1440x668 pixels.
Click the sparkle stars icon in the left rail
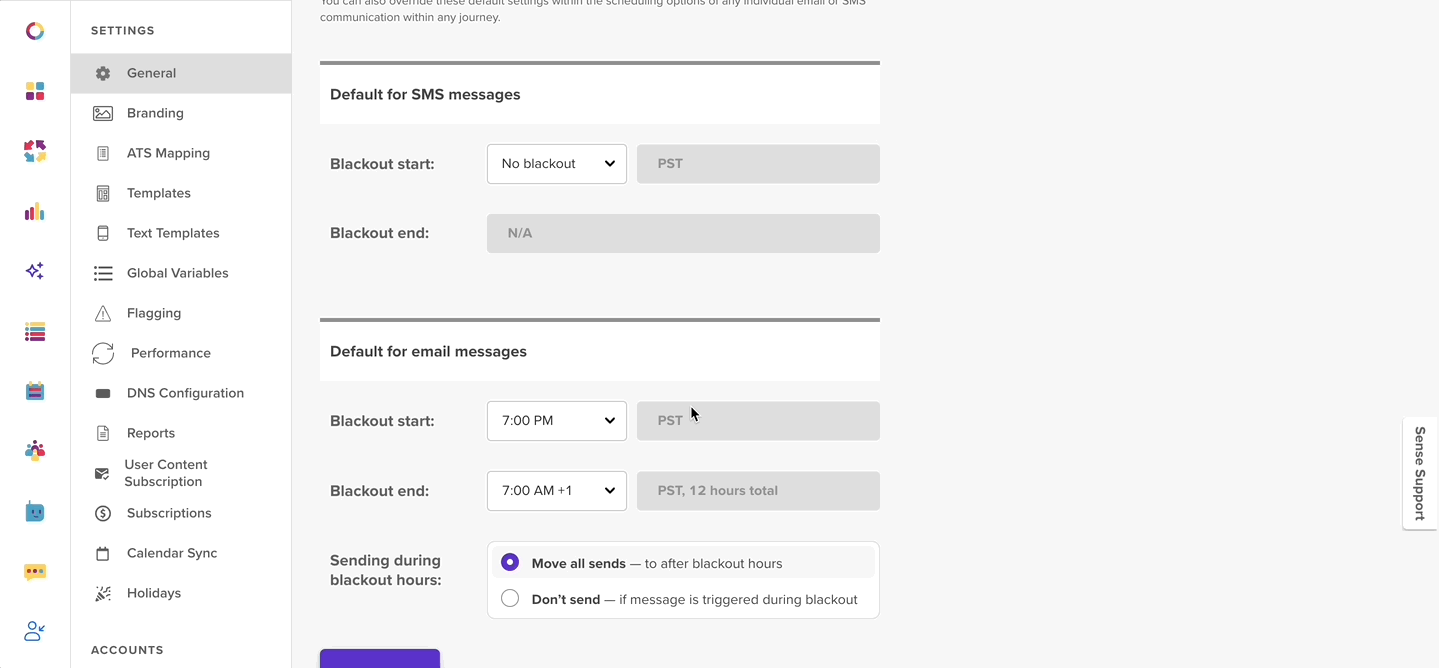(35, 271)
